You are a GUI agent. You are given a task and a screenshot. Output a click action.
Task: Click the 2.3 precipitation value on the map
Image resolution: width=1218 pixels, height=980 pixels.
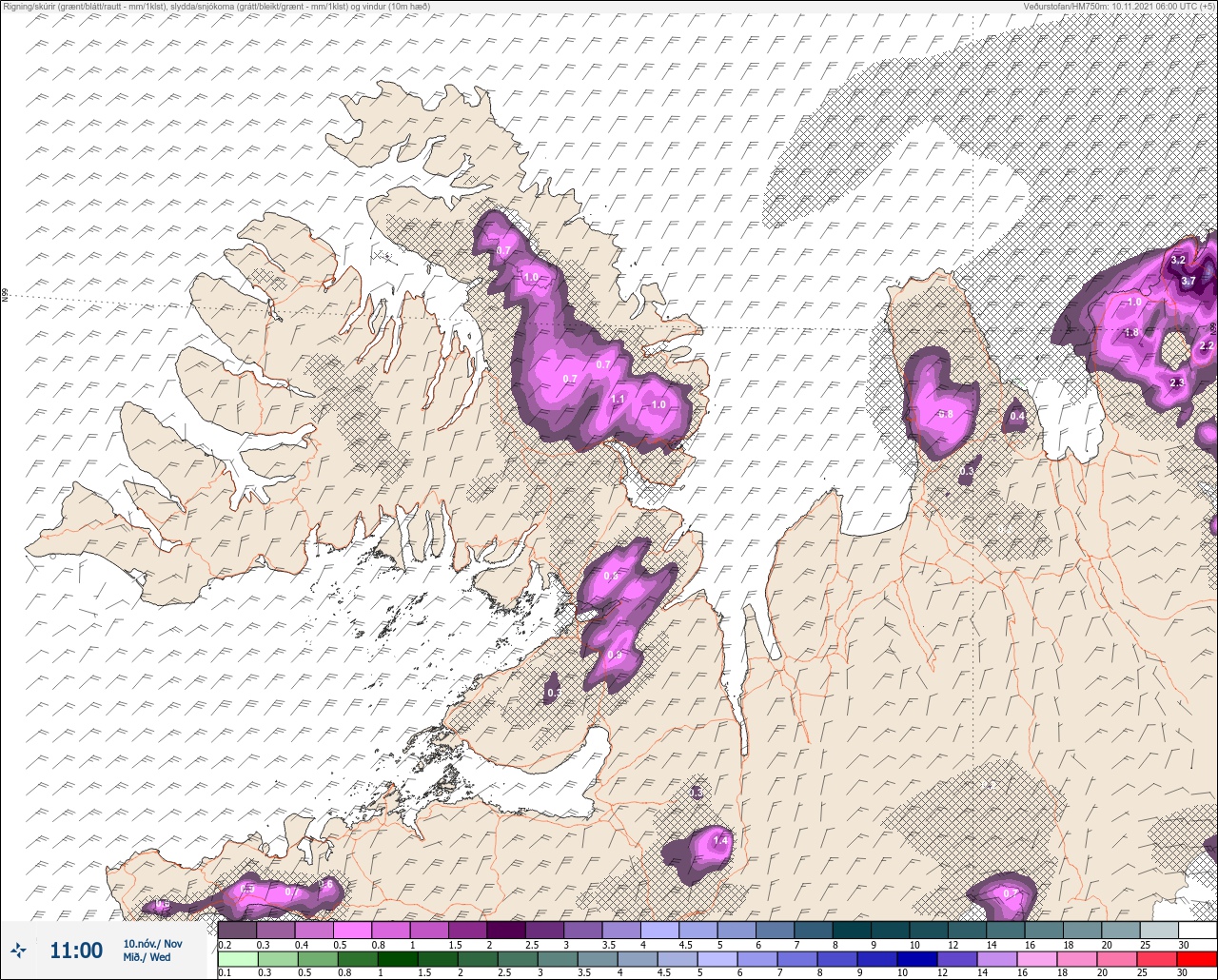tap(1177, 382)
